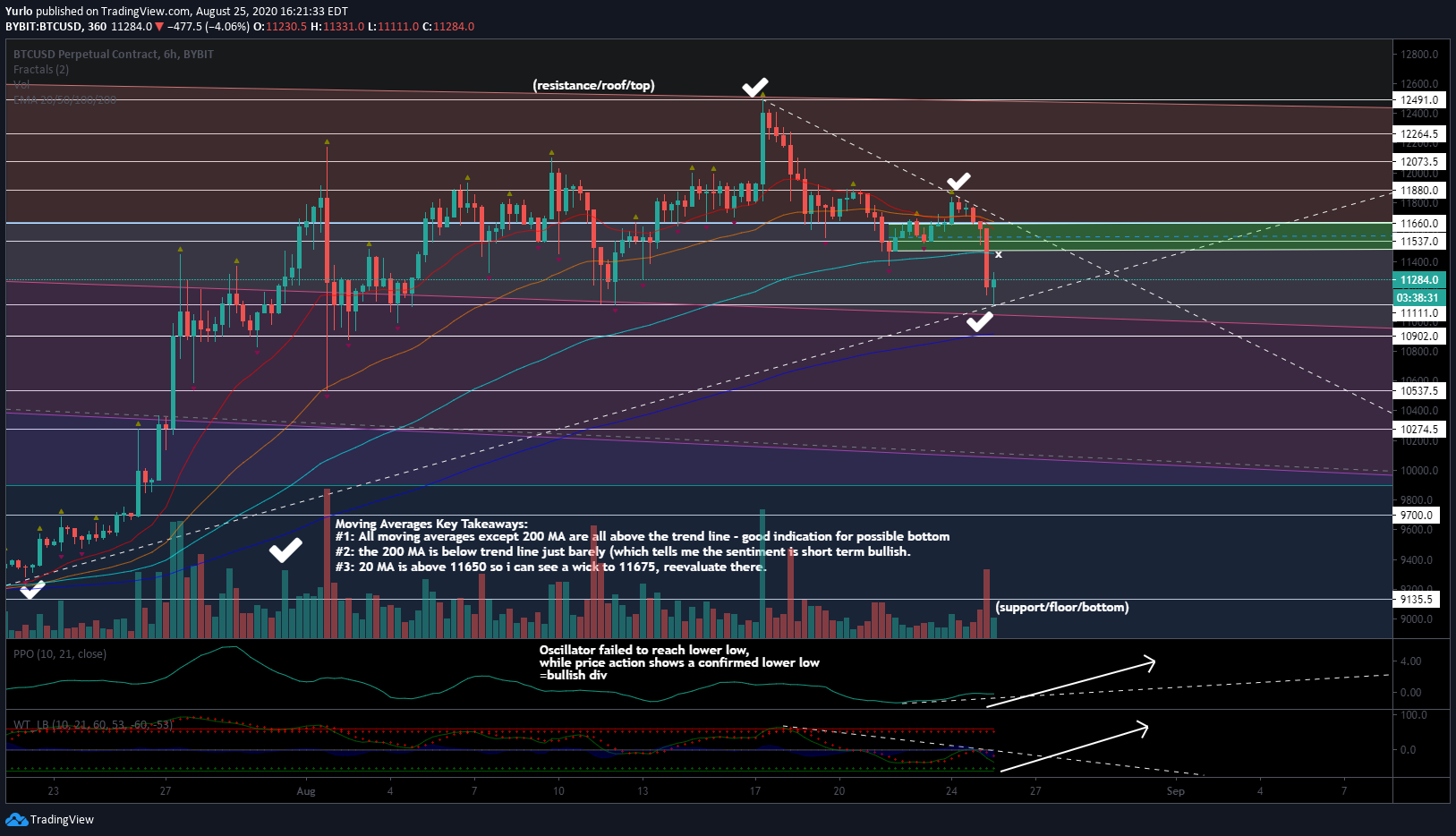Select the '=bullish div' text line

[x=574, y=676]
